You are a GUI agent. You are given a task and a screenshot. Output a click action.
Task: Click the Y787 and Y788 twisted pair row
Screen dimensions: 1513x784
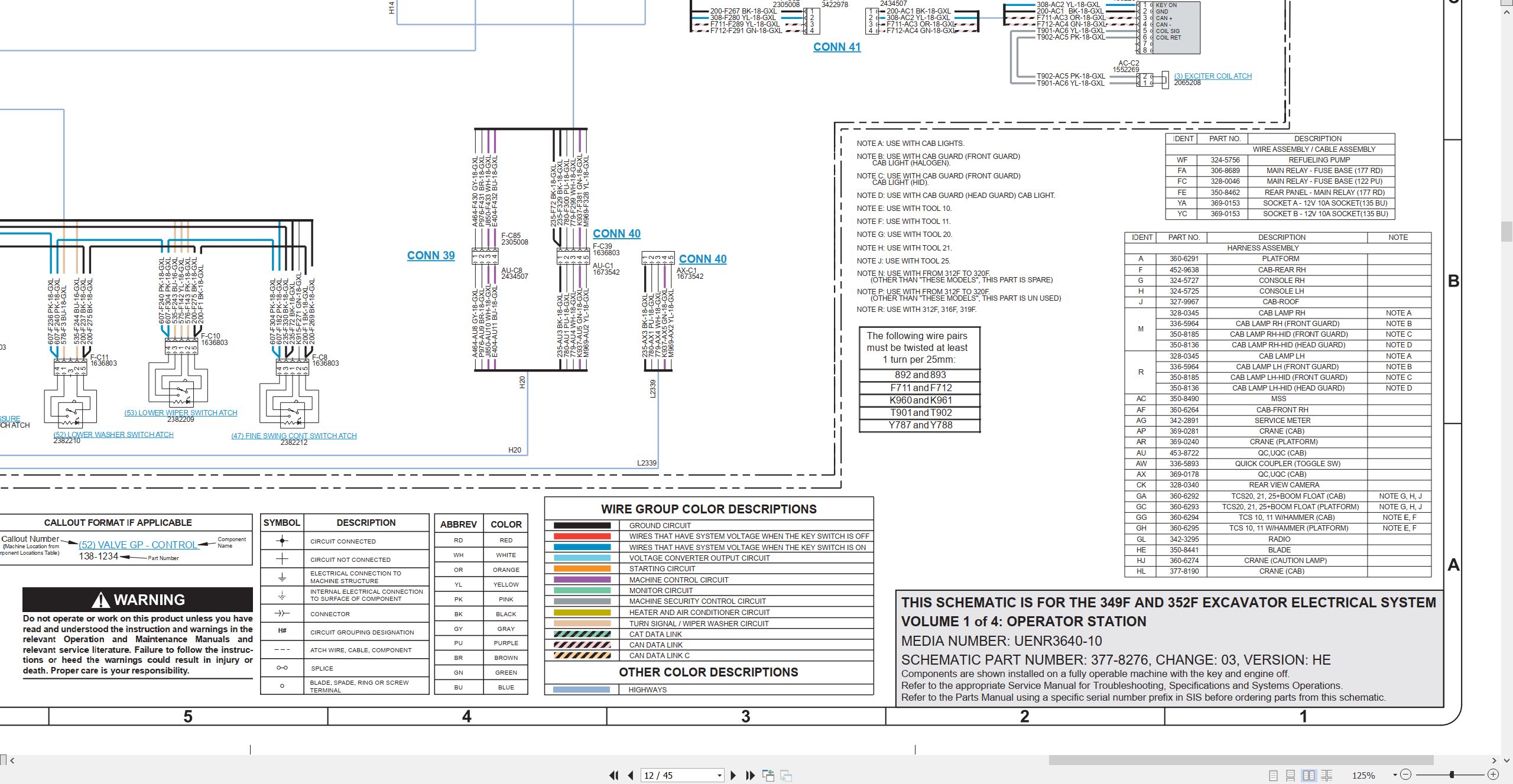(920, 425)
